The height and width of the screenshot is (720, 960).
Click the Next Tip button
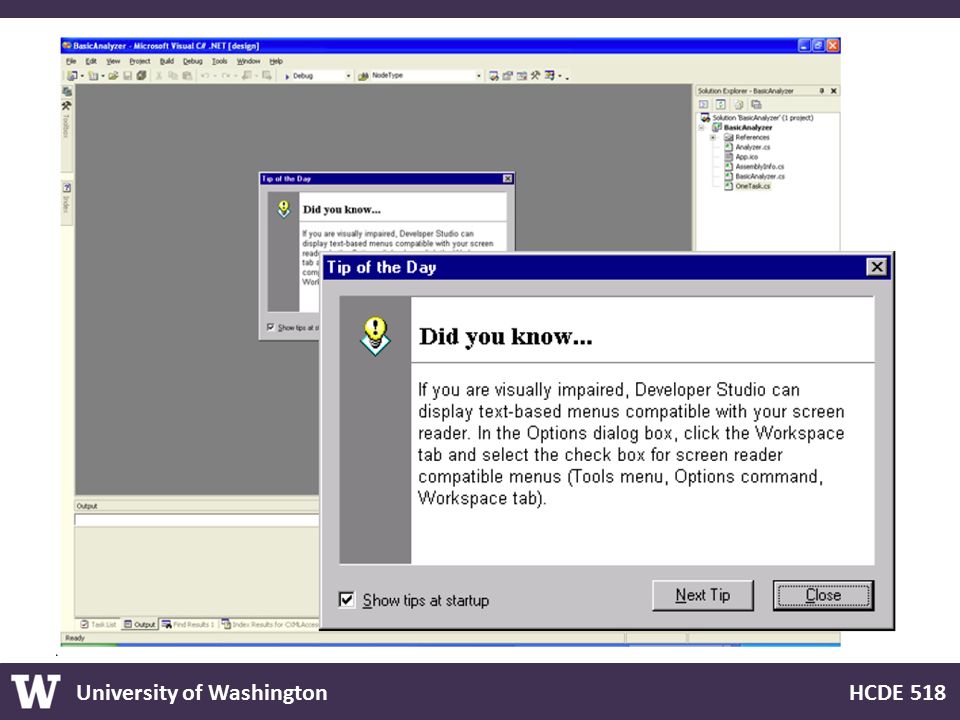[x=702, y=595]
